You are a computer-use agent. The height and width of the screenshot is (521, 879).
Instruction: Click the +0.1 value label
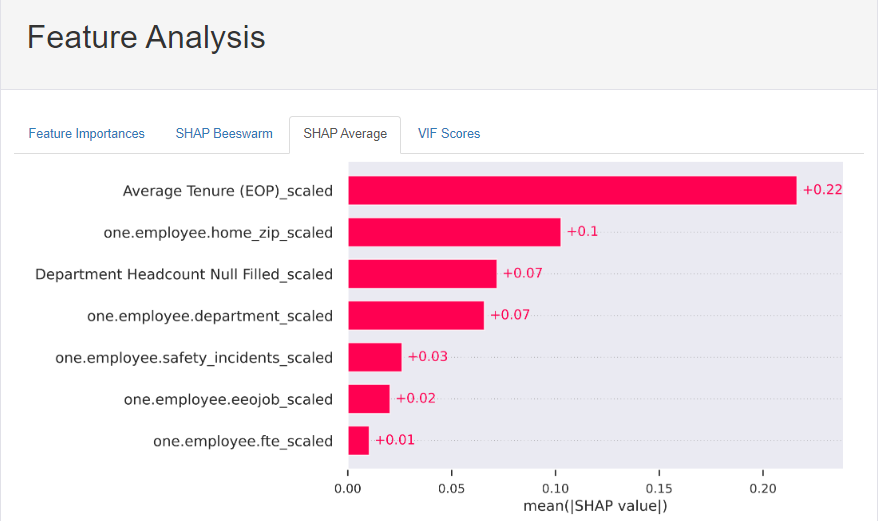[582, 232]
